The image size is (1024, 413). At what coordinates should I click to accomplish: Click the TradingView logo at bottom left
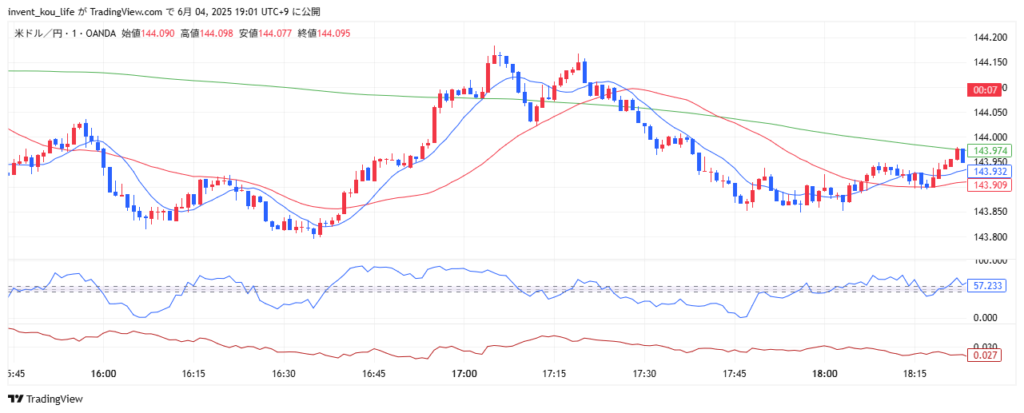(45, 399)
